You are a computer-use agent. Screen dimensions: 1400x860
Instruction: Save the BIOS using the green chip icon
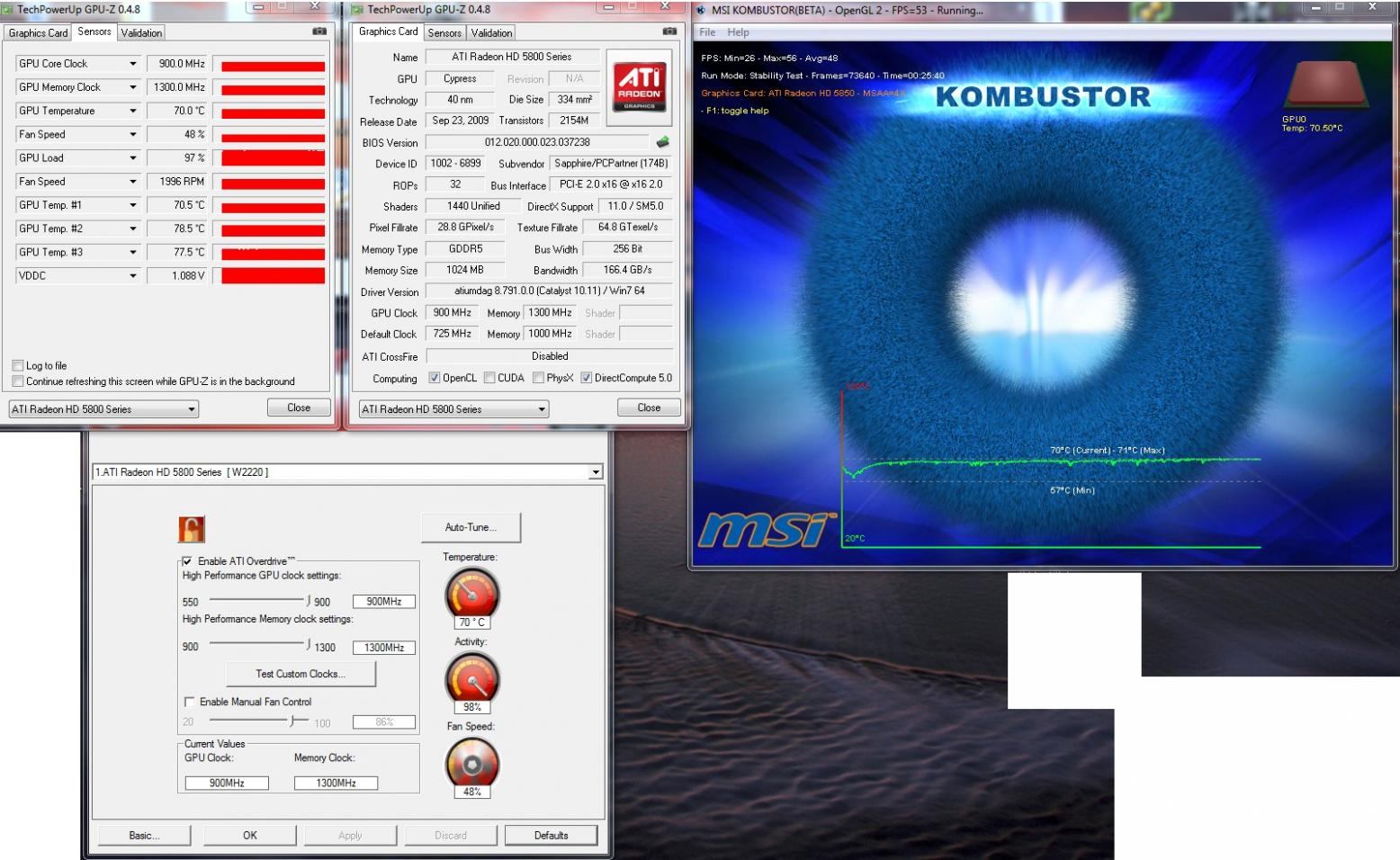663,142
